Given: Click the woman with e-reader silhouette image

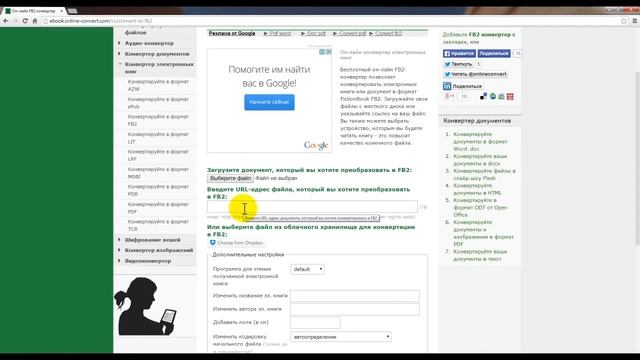Looking at the screenshot, I should click(x=146, y=306).
